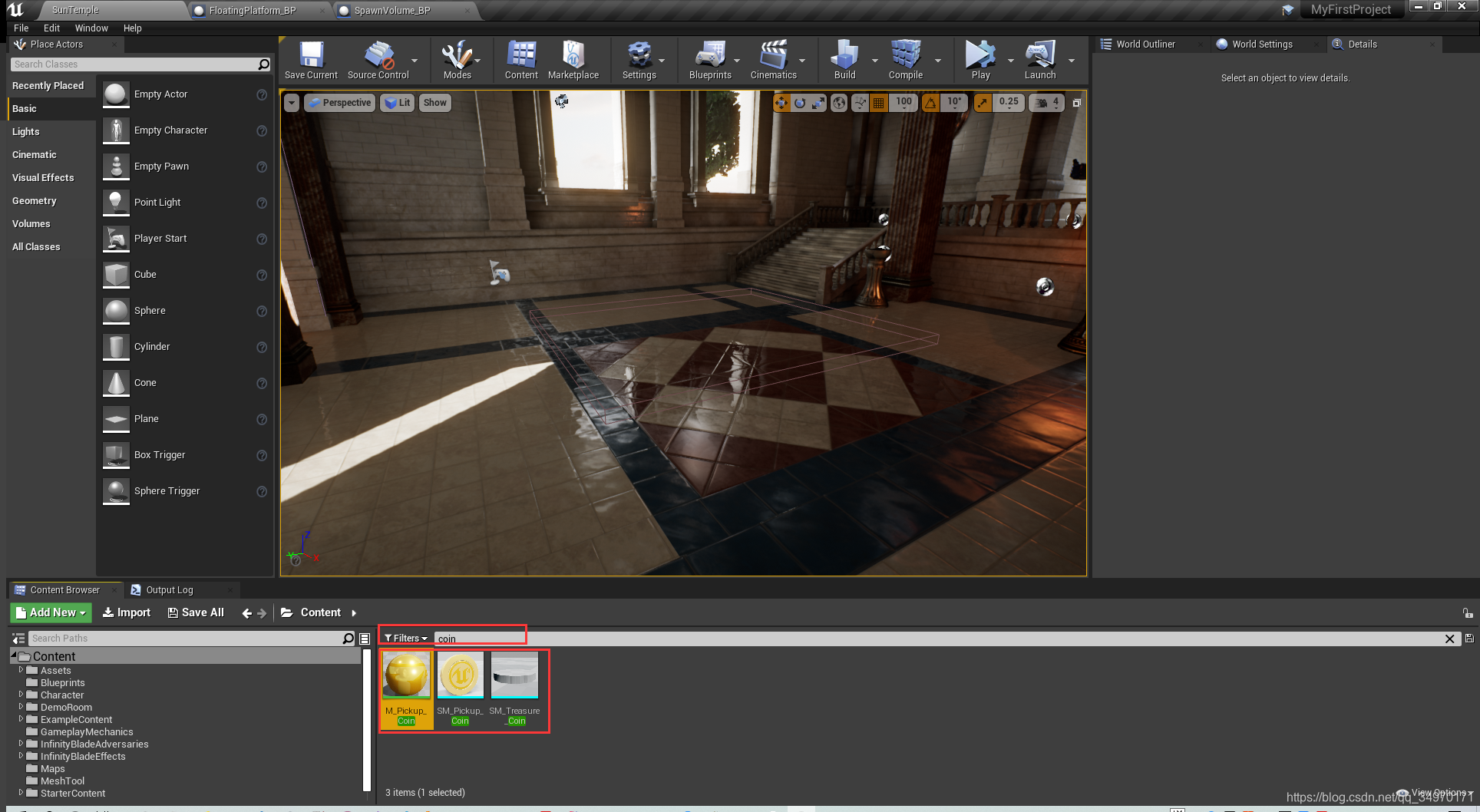The height and width of the screenshot is (812, 1480).
Task: Open the Content browser toolbar icon
Action: tap(521, 60)
